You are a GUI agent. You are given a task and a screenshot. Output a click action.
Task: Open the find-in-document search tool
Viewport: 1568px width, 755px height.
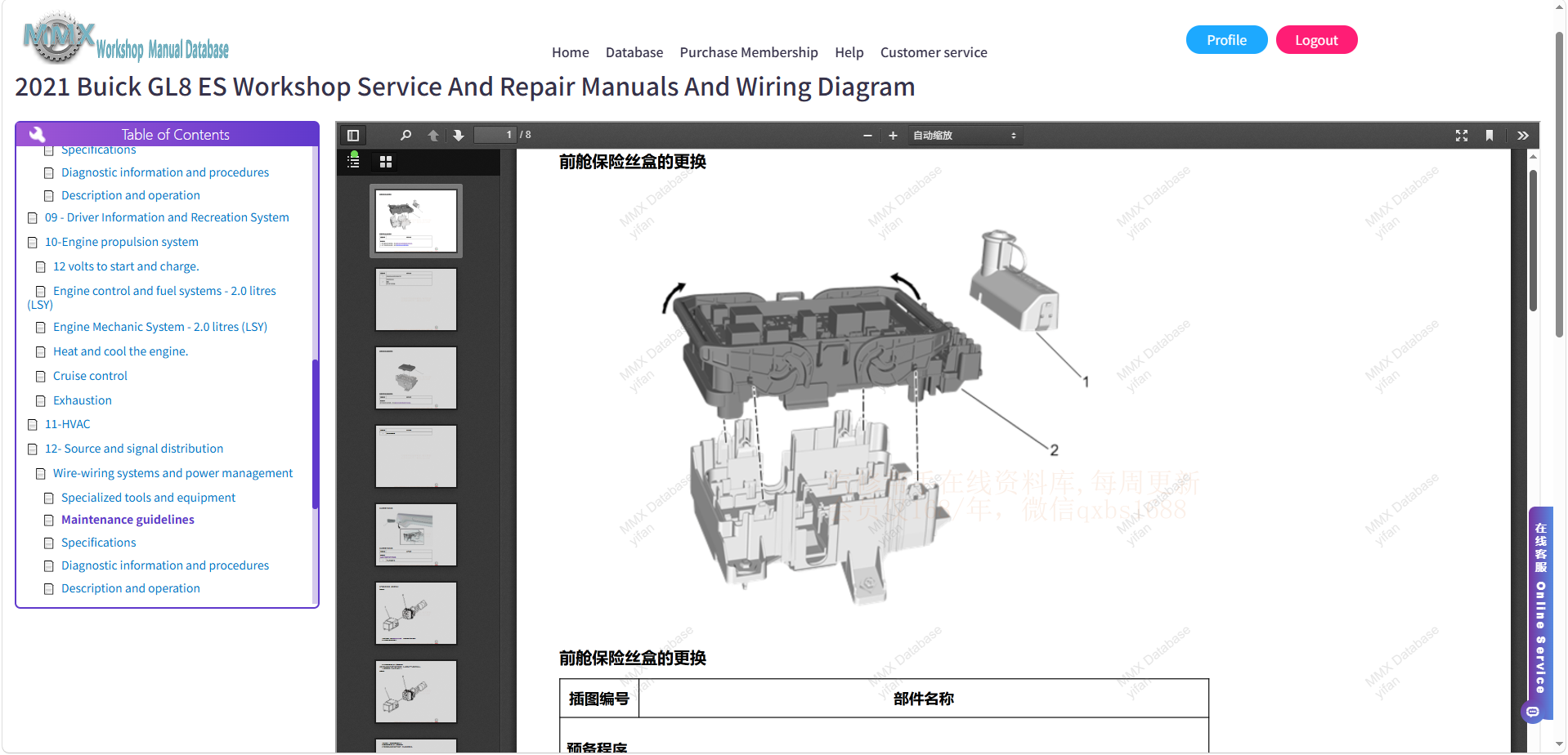pos(405,136)
